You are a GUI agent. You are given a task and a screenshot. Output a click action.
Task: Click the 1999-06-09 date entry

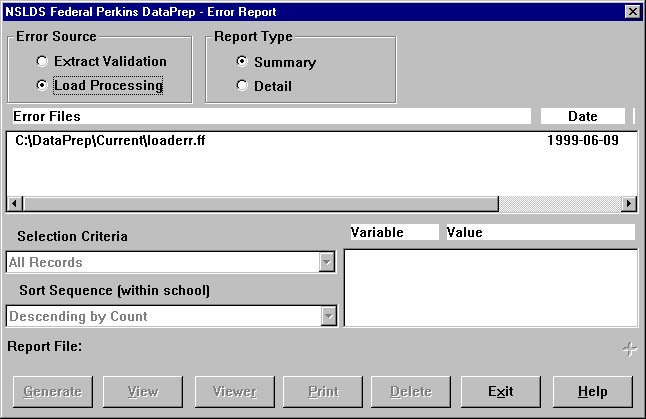583,140
